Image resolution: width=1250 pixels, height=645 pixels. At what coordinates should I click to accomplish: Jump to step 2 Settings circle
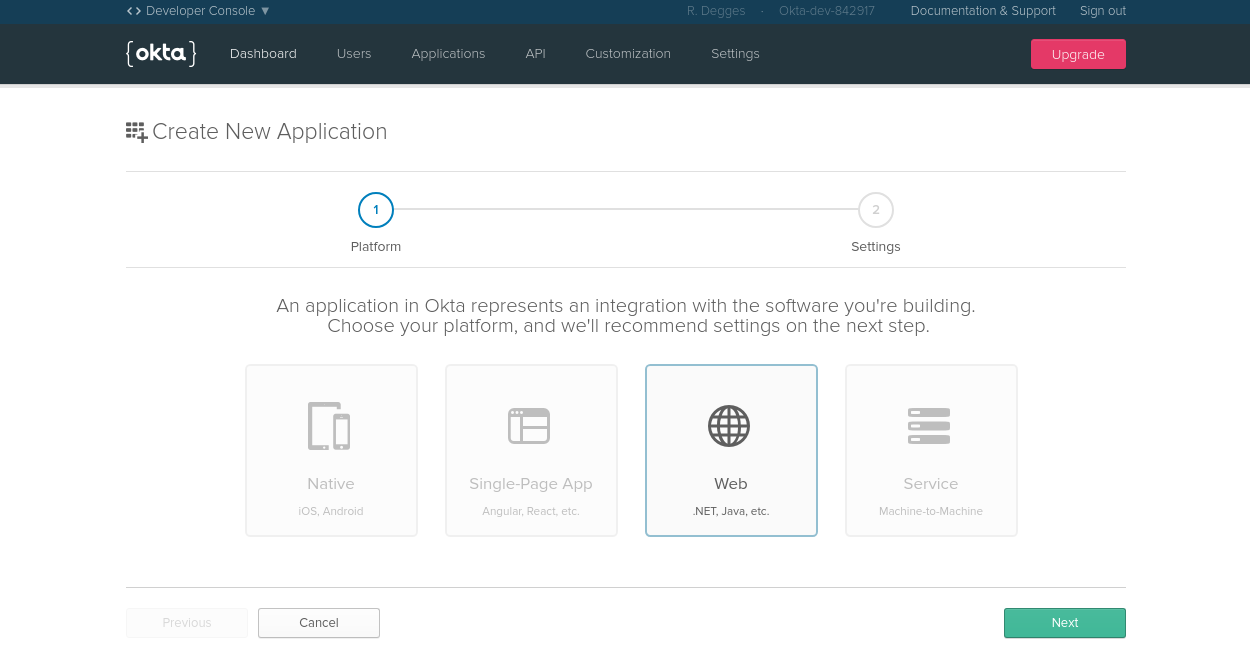[x=876, y=210]
